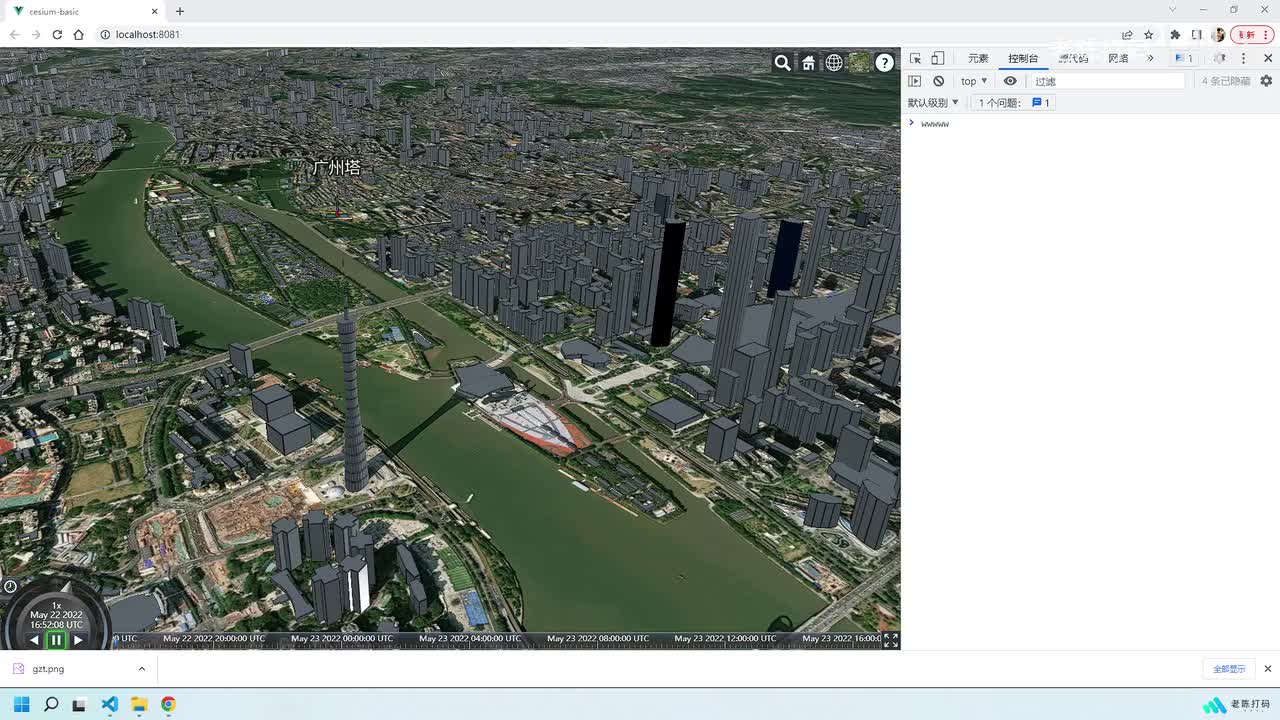
Task: Open DevTools settings gear in tab bar
Action: [1219, 58]
